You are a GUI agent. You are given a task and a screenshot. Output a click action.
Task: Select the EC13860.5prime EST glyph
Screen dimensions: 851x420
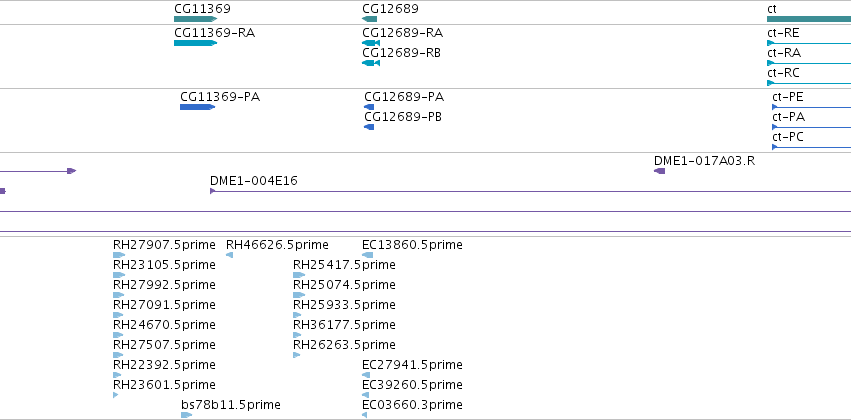click(x=367, y=255)
